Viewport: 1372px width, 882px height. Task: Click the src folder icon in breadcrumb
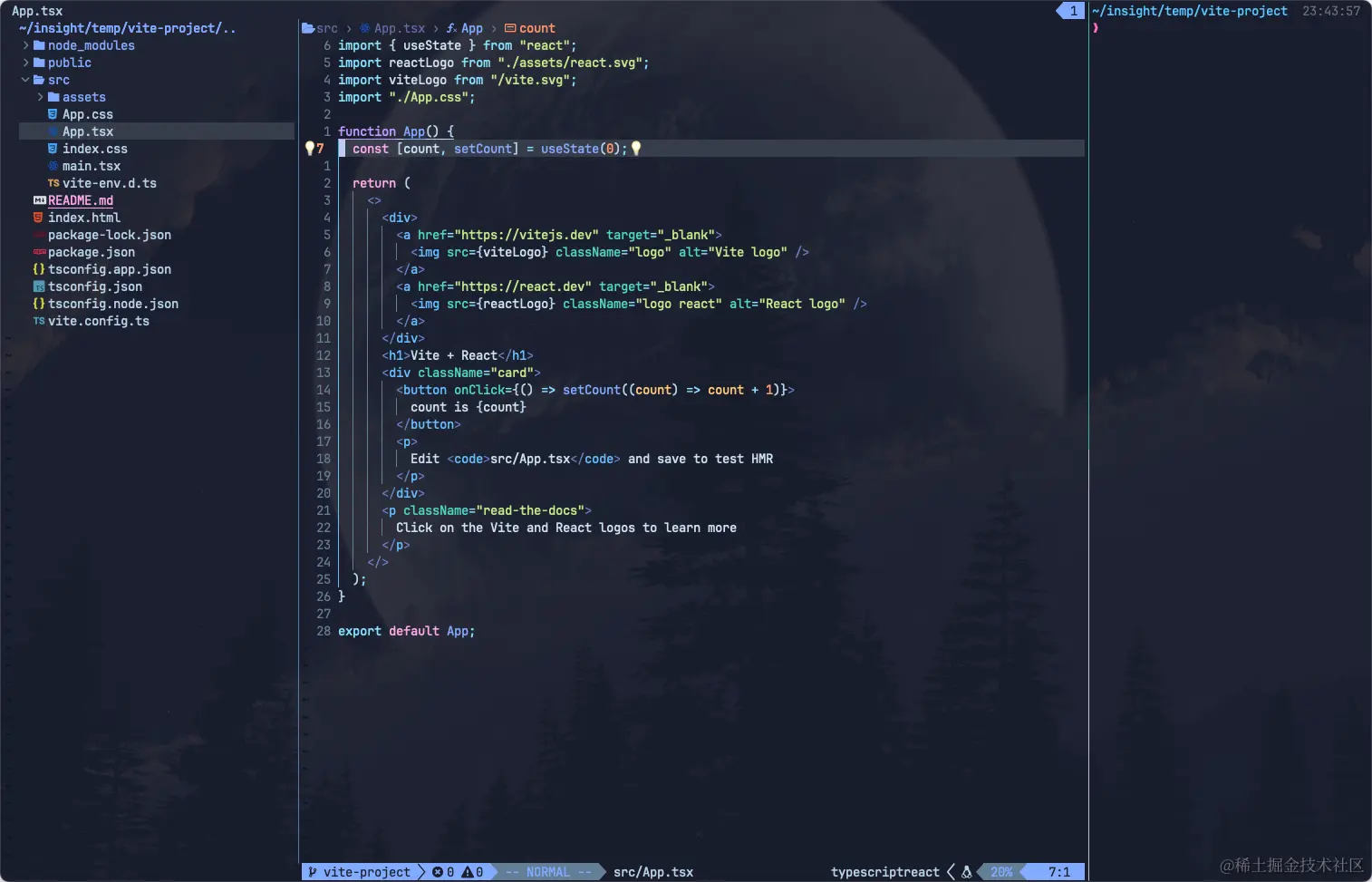[x=308, y=28]
